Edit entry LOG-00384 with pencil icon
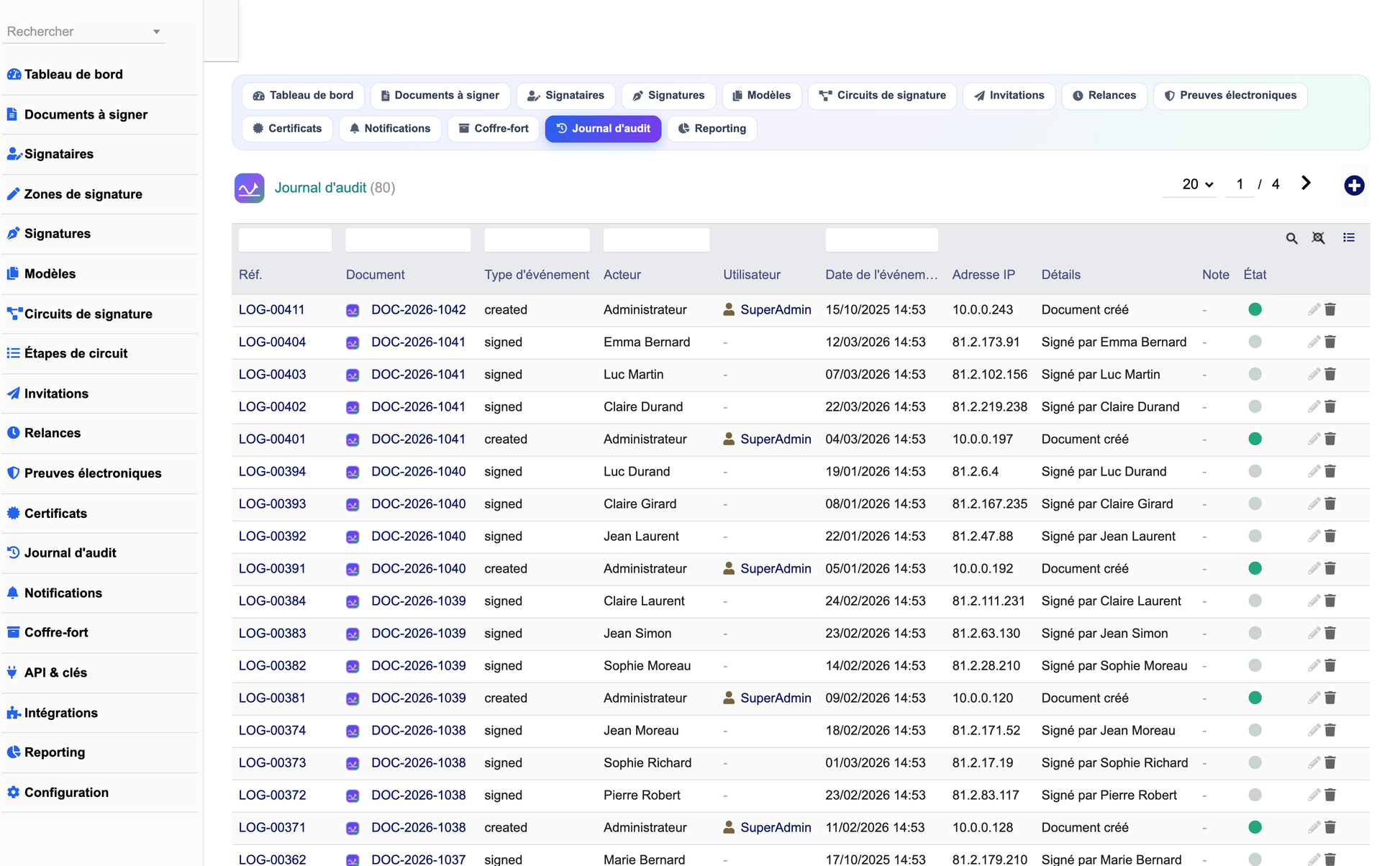This screenshot has height=866, width=1400. point(1314,601)
